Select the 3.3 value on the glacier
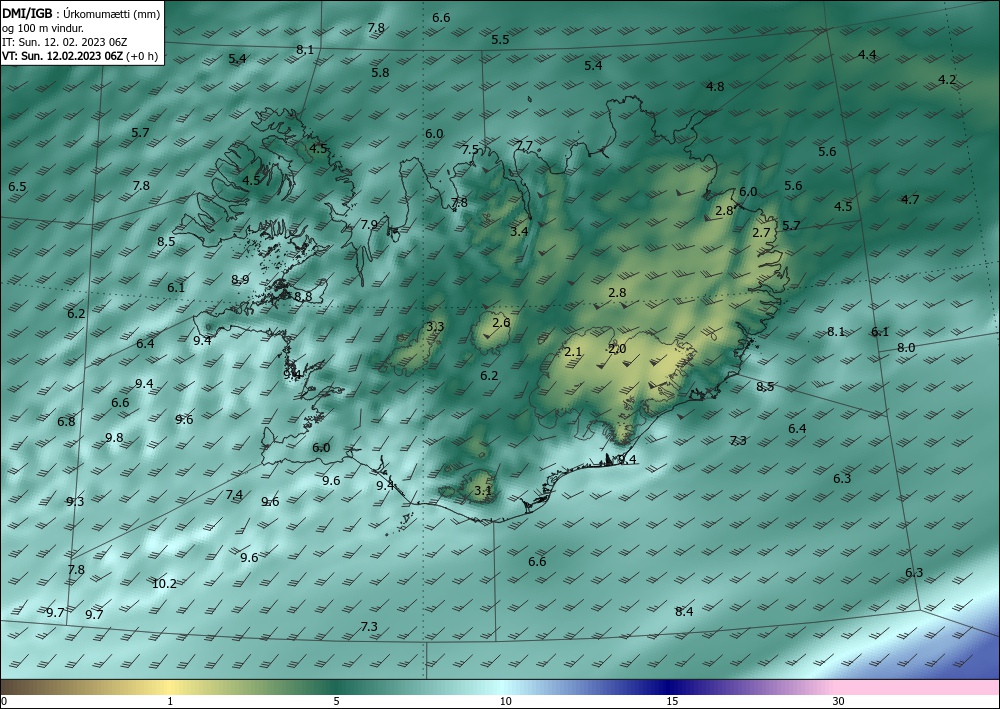 pos(435,327)
